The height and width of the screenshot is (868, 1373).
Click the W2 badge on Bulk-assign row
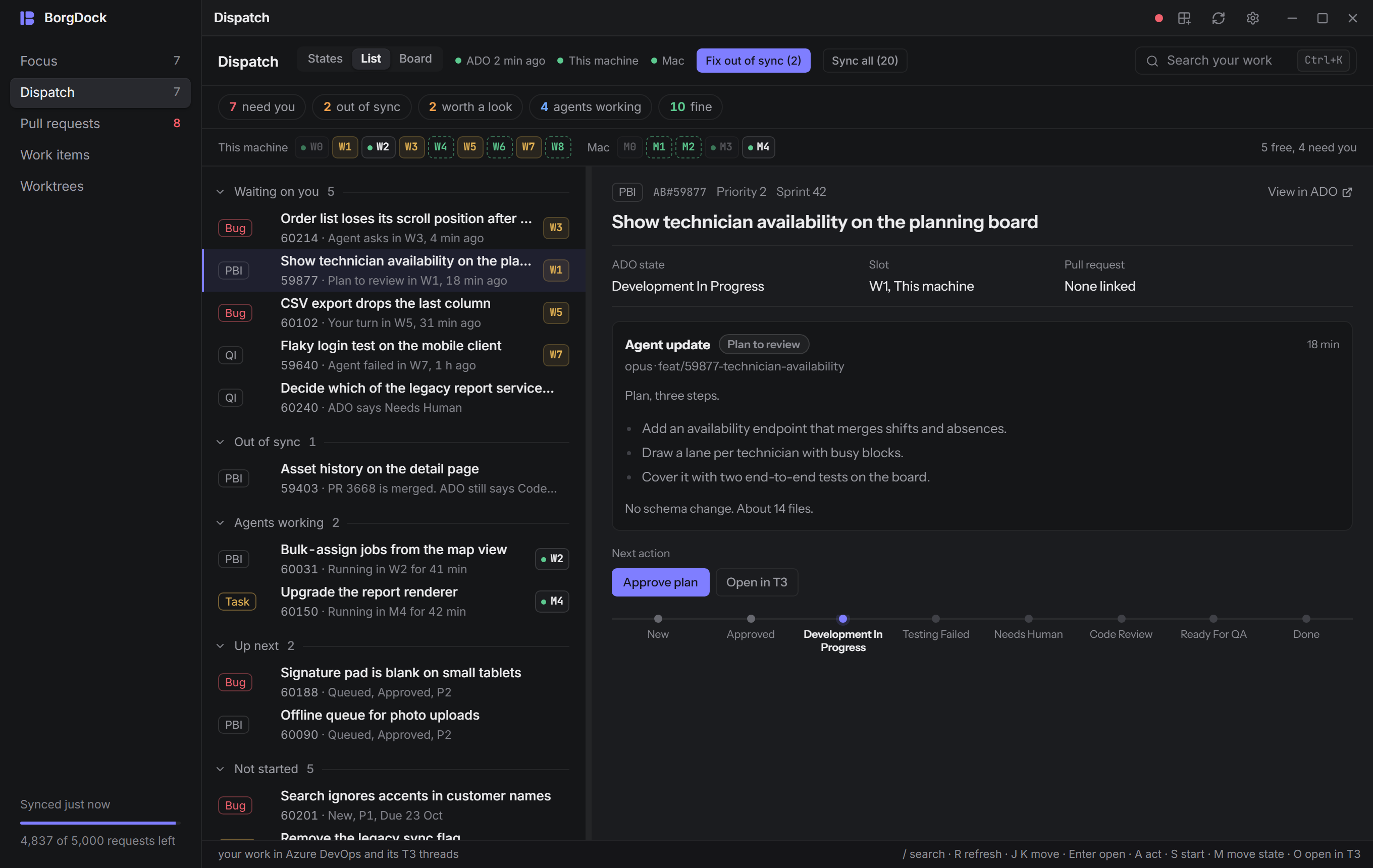pyautogui.click(x=551, y=559)
